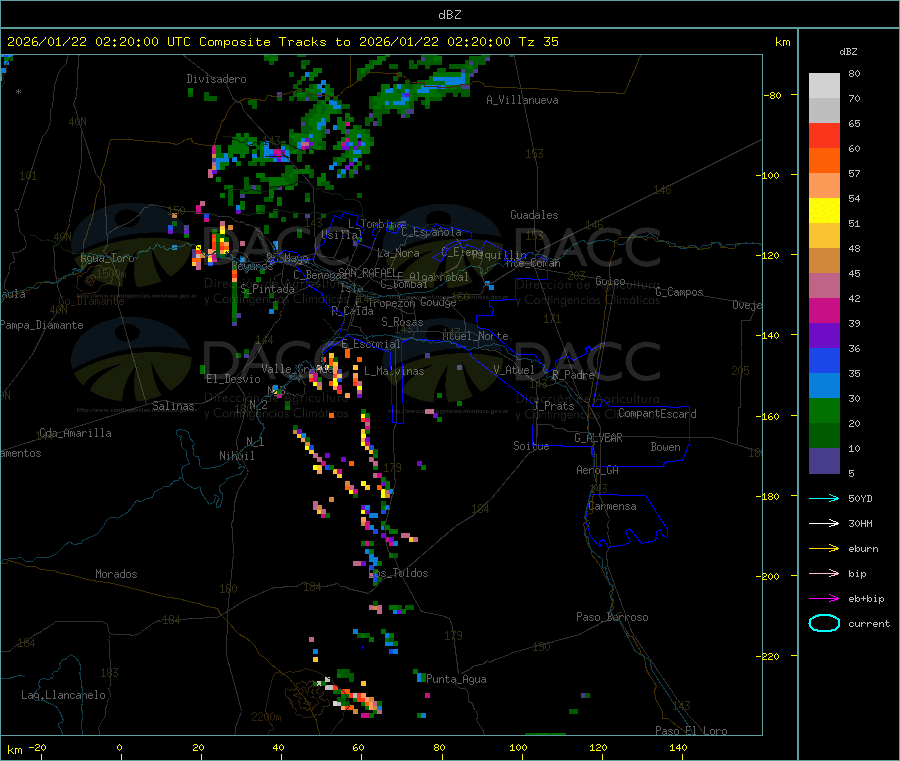Screen dimensions: 900x761
Task: Click the Divisadero place label
Action: (216, 79)
